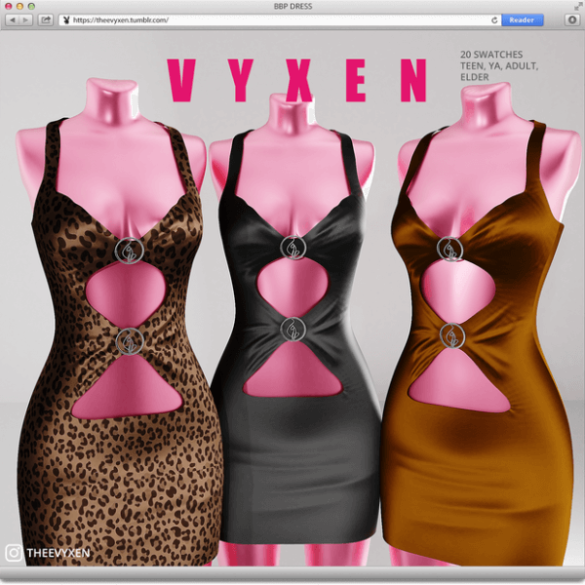Open the share button in toolbar
This screenshot has height=585, width=585.
46,20
